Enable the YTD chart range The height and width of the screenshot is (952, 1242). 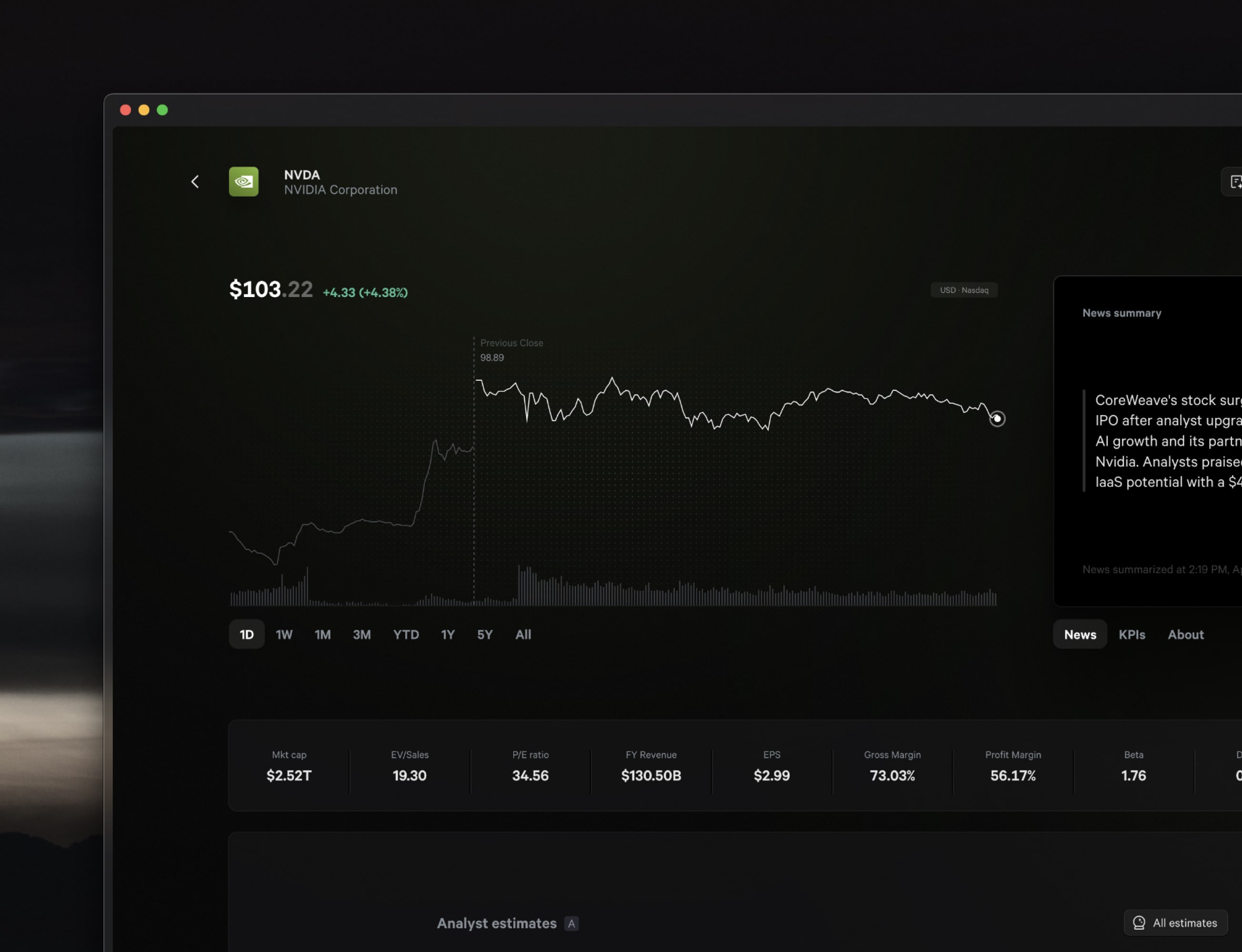pos(405,634)
